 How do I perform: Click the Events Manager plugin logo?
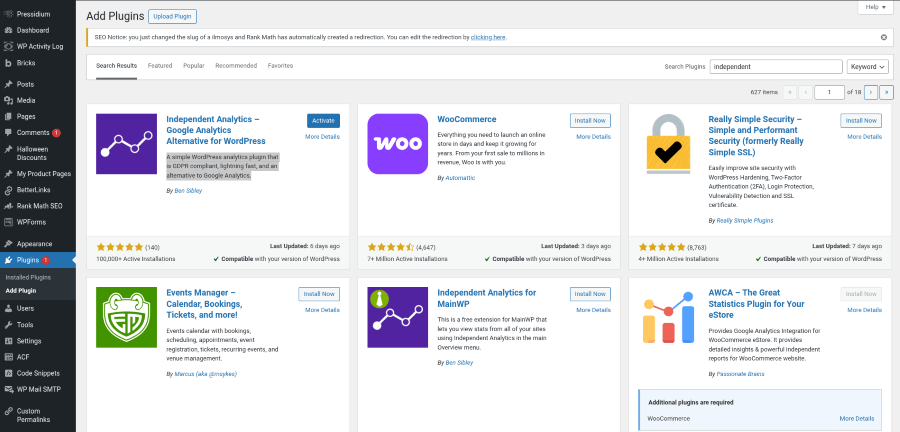click(126, 316)
